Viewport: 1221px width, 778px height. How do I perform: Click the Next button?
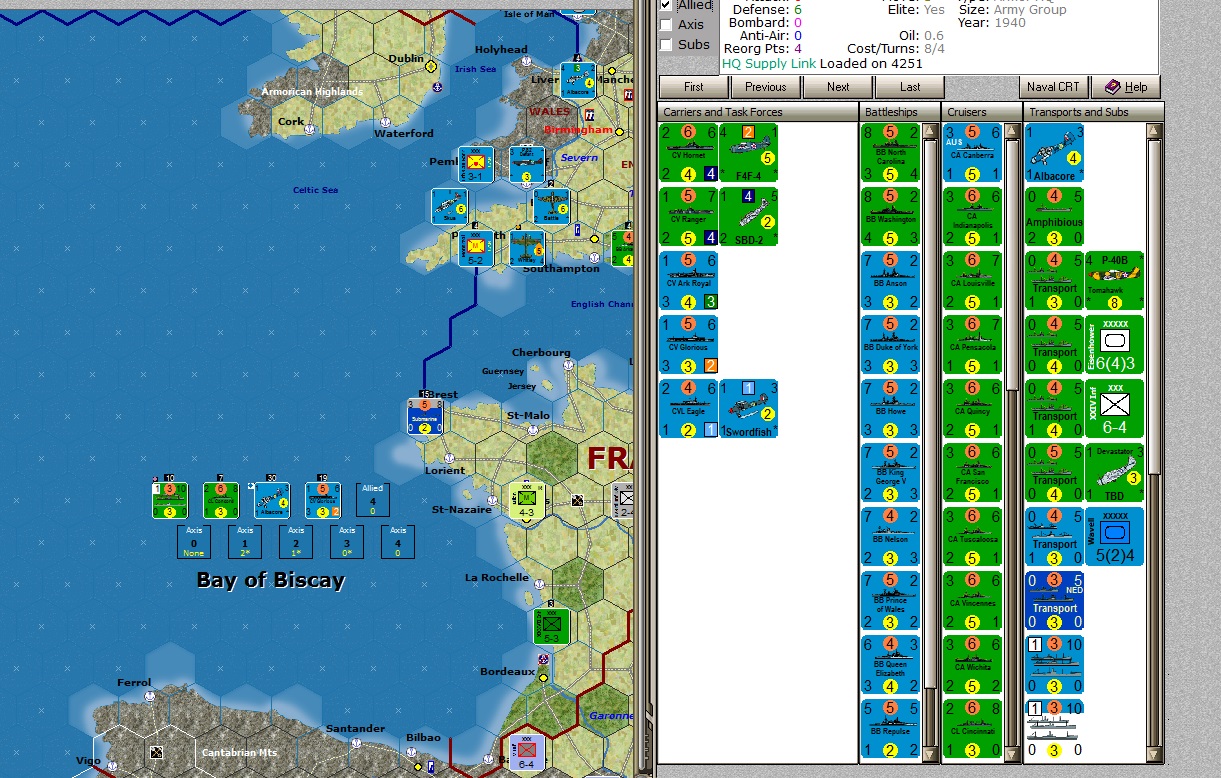pyautogui.click(x=838, y=87)
